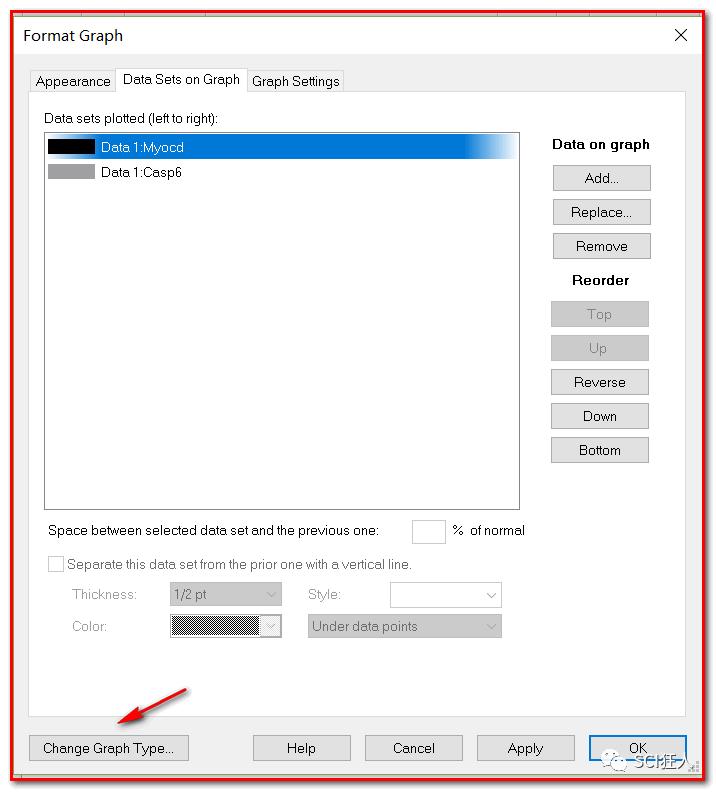Click Change Graph Type... button

pos(109,748)
